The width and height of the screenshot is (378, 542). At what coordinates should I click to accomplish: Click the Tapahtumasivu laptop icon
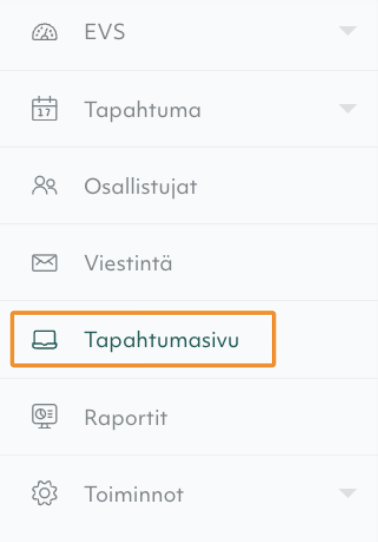[45, 339]
